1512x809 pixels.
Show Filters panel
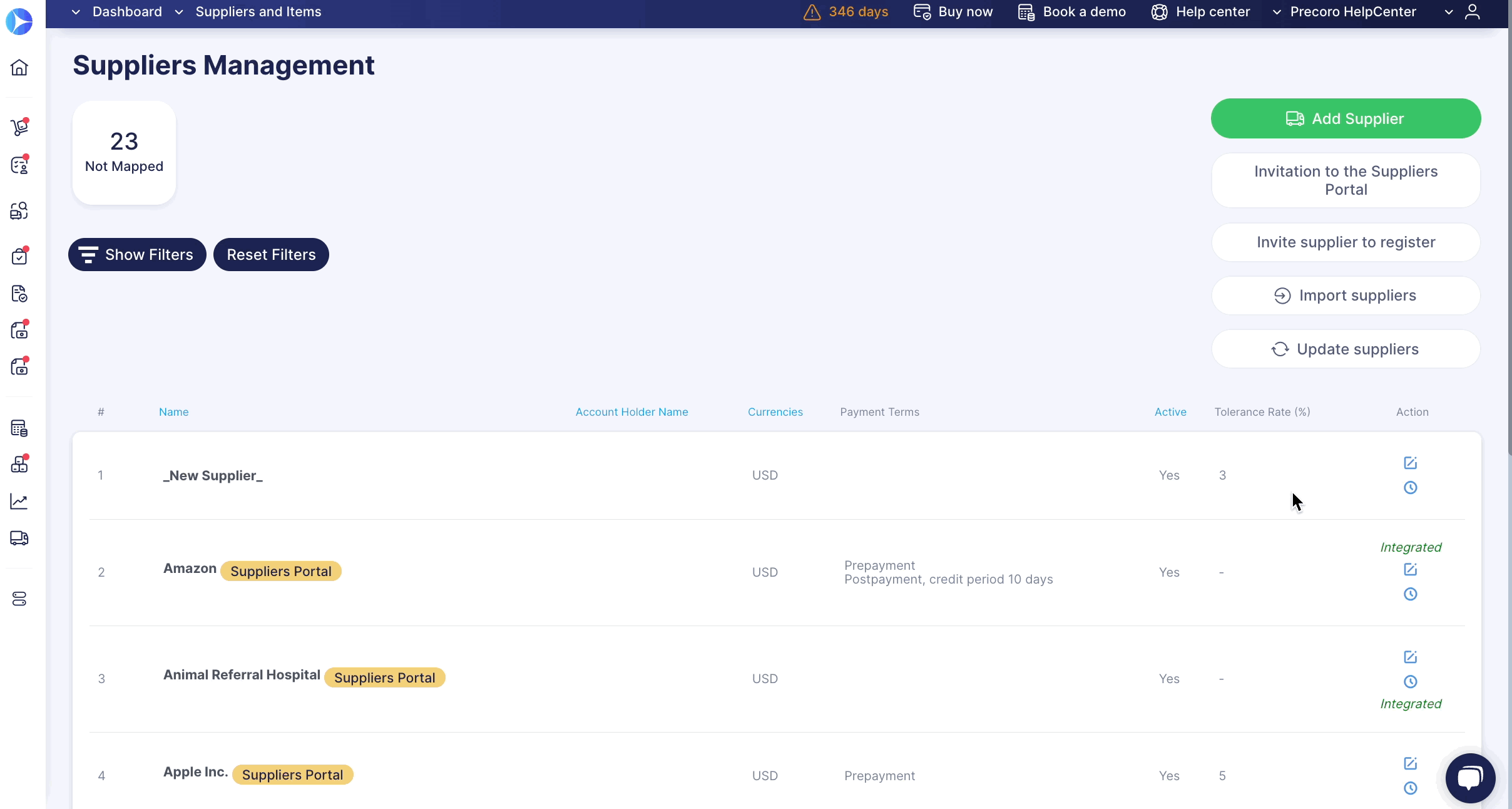[x=137, y=254]
